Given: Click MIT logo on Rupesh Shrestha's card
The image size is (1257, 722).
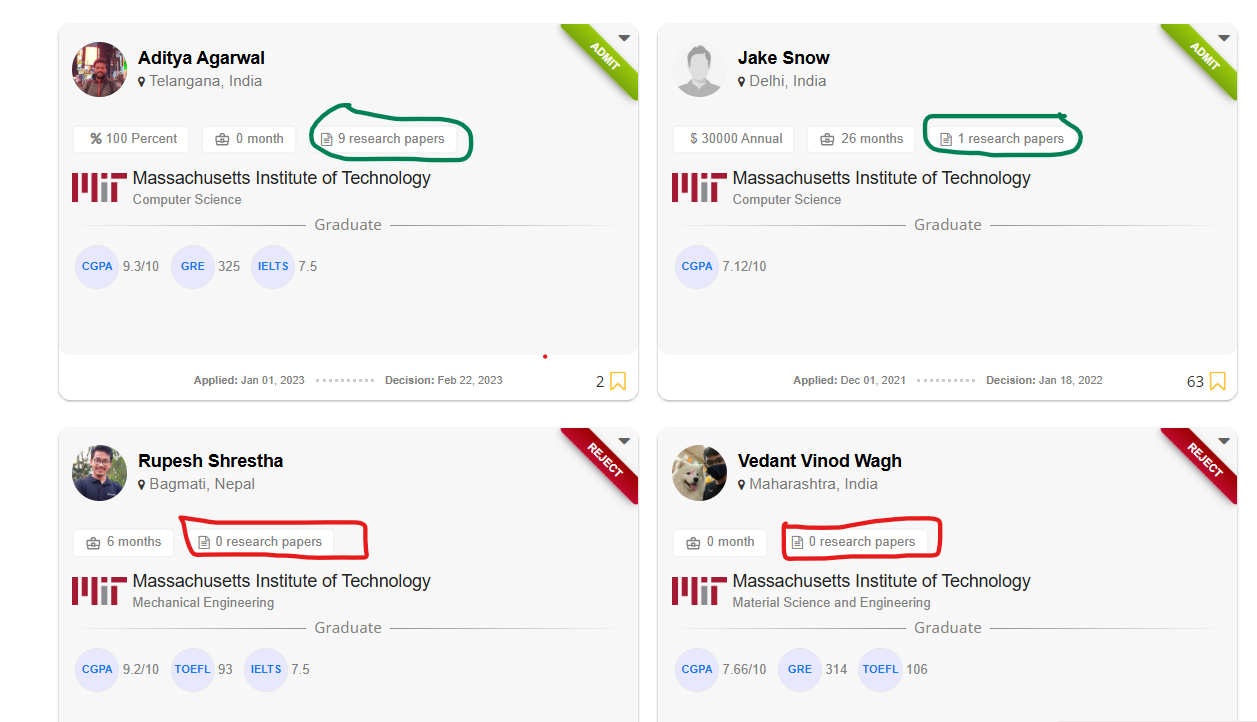Looking at the screenshot, I should 99,590.
